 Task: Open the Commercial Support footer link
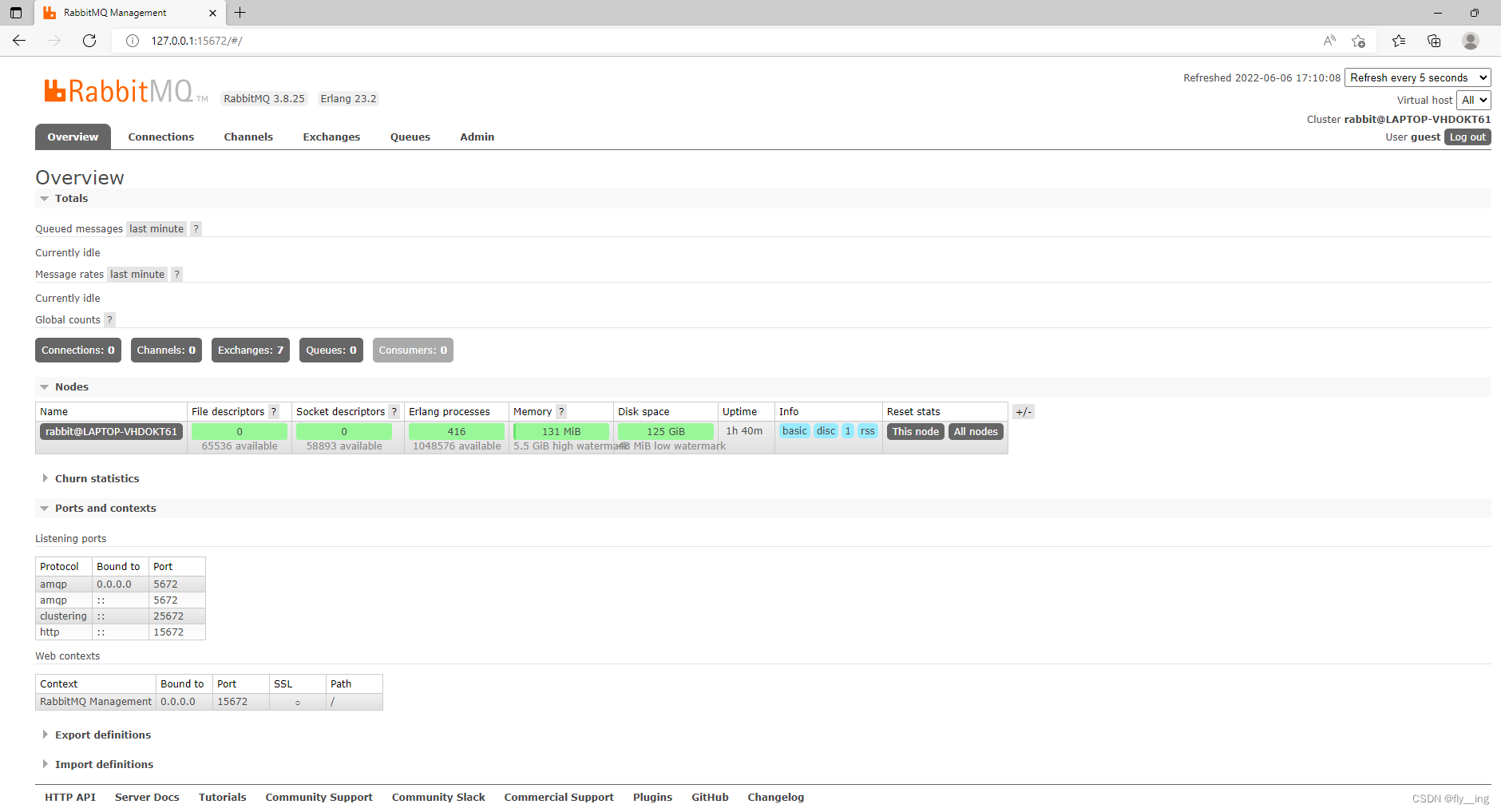tap(559, 798)
